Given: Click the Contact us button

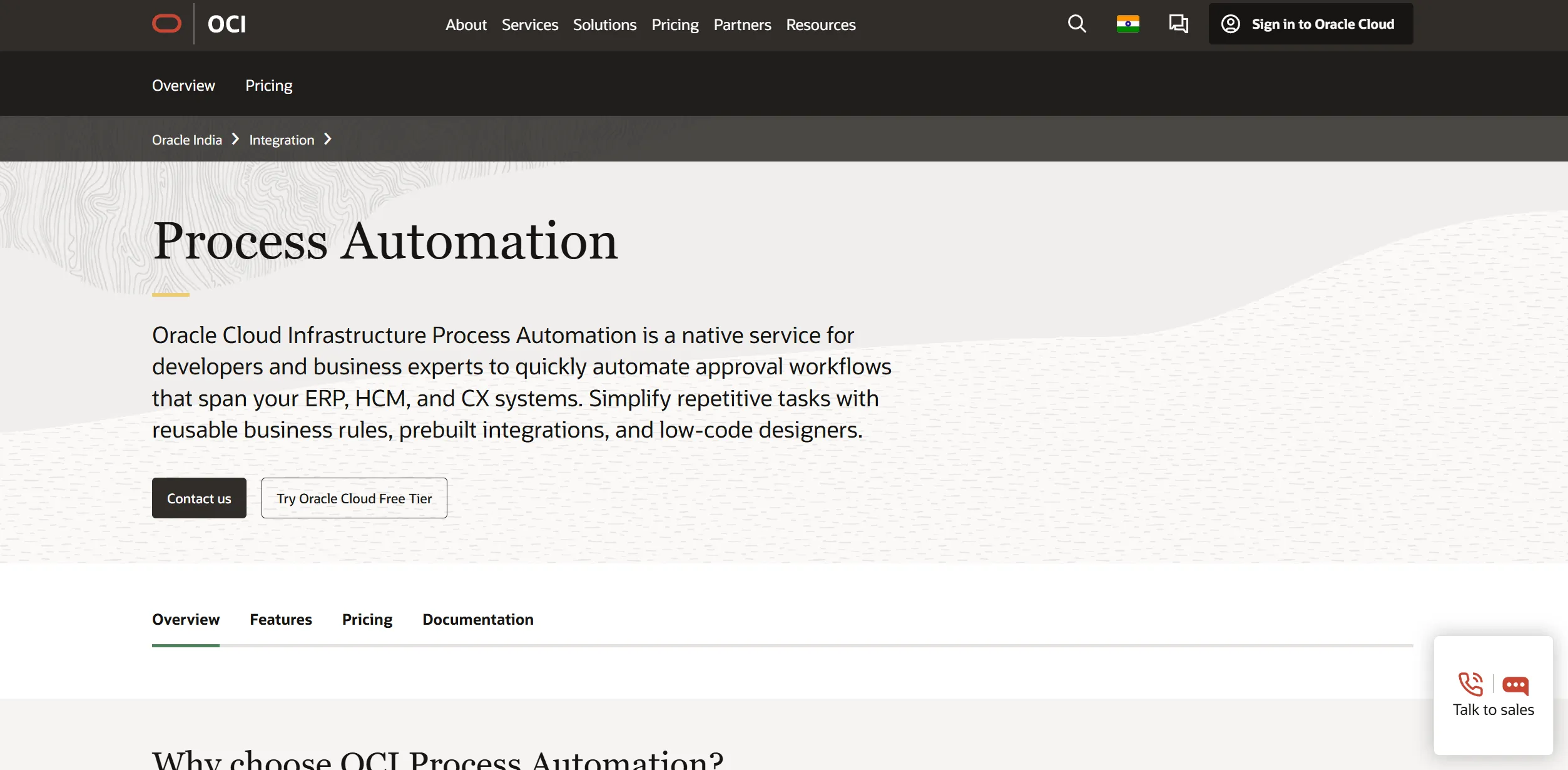Looking at the screenshot, I should pyautogui.click(x=199, y=498).
